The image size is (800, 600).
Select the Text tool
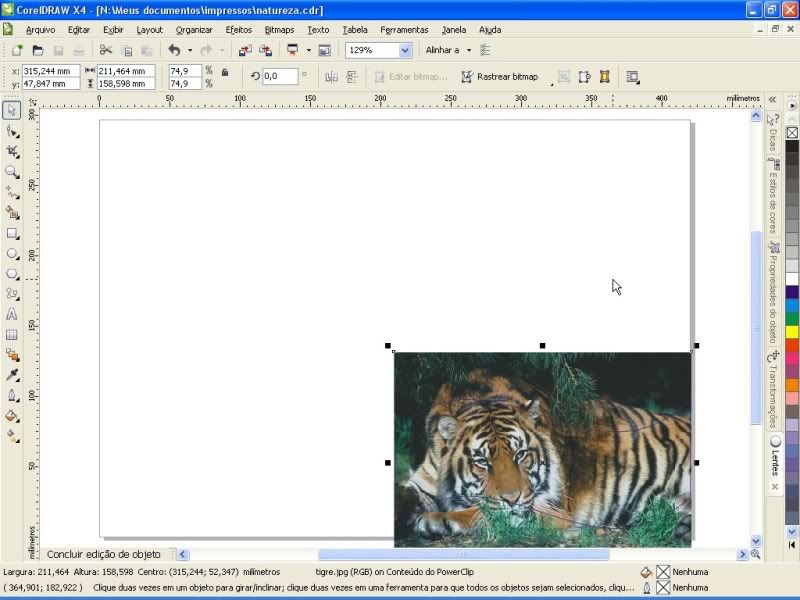(12, 314)
